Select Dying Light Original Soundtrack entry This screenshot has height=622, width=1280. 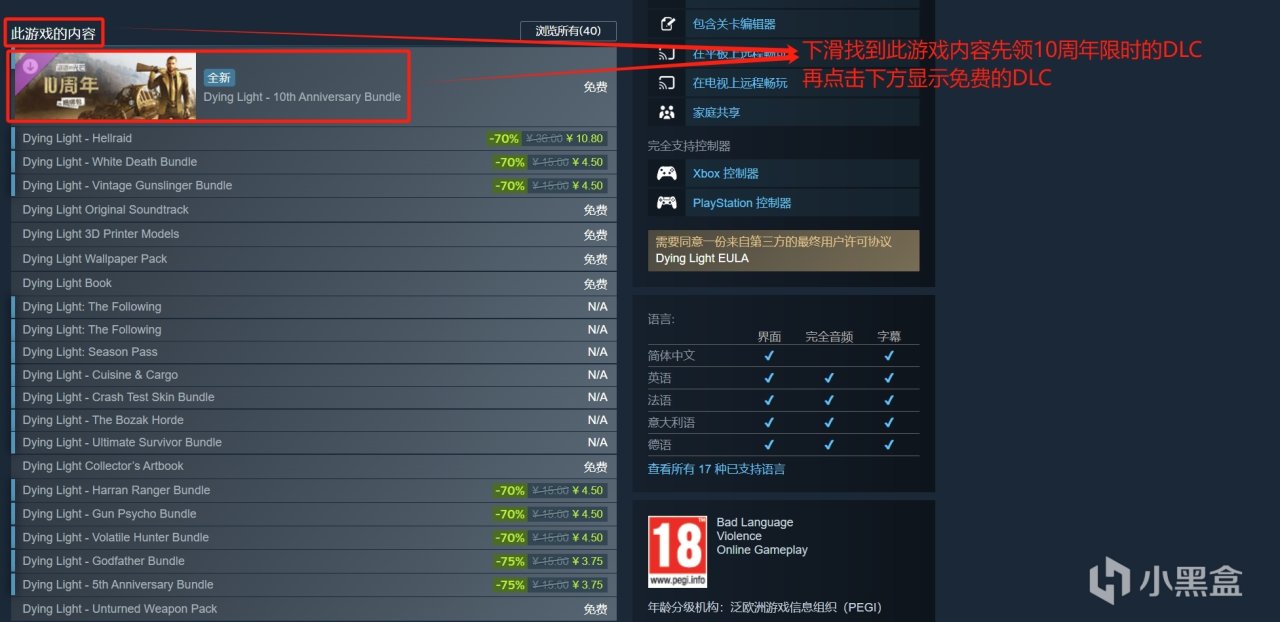coord(314,210)
